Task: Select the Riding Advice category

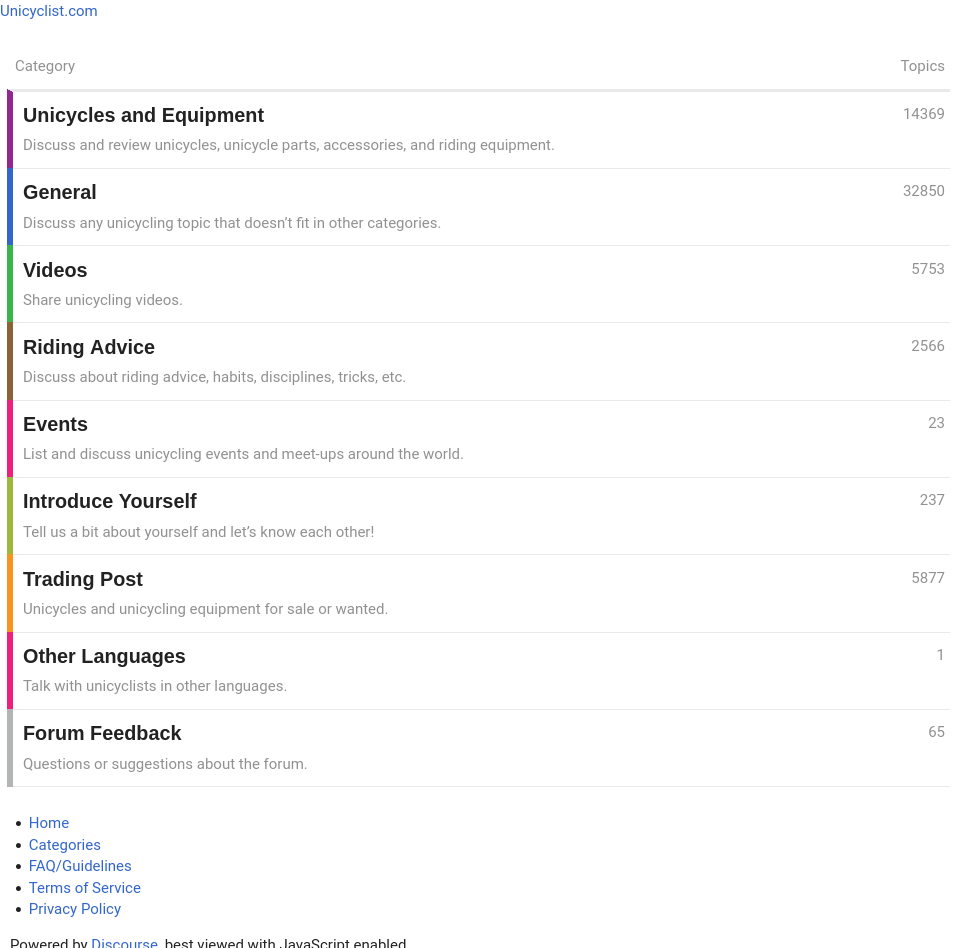Action: point(89,347)
